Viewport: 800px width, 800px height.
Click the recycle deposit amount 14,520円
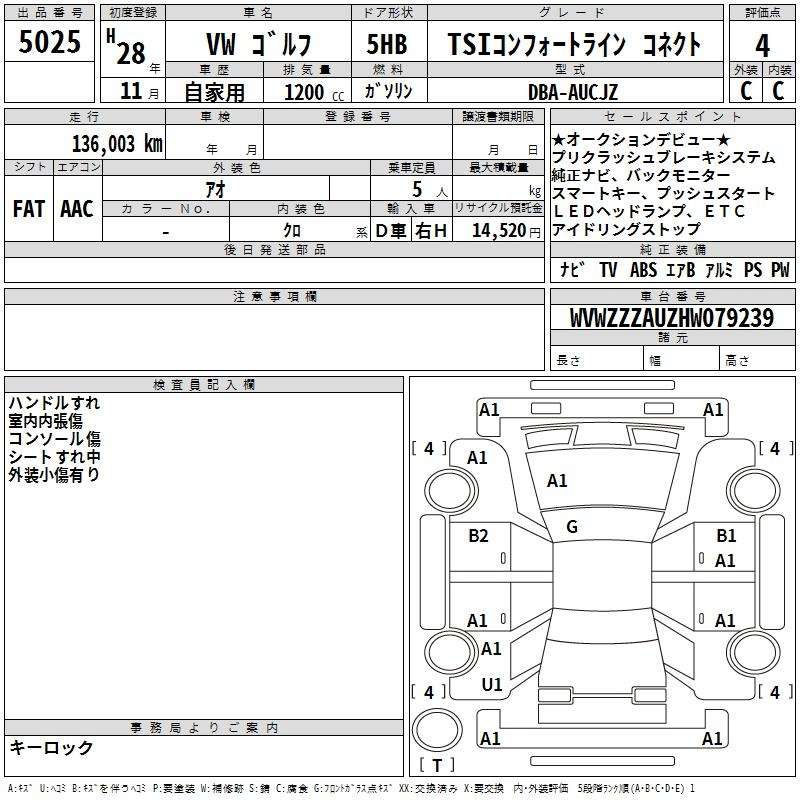(x=497, y=231)
